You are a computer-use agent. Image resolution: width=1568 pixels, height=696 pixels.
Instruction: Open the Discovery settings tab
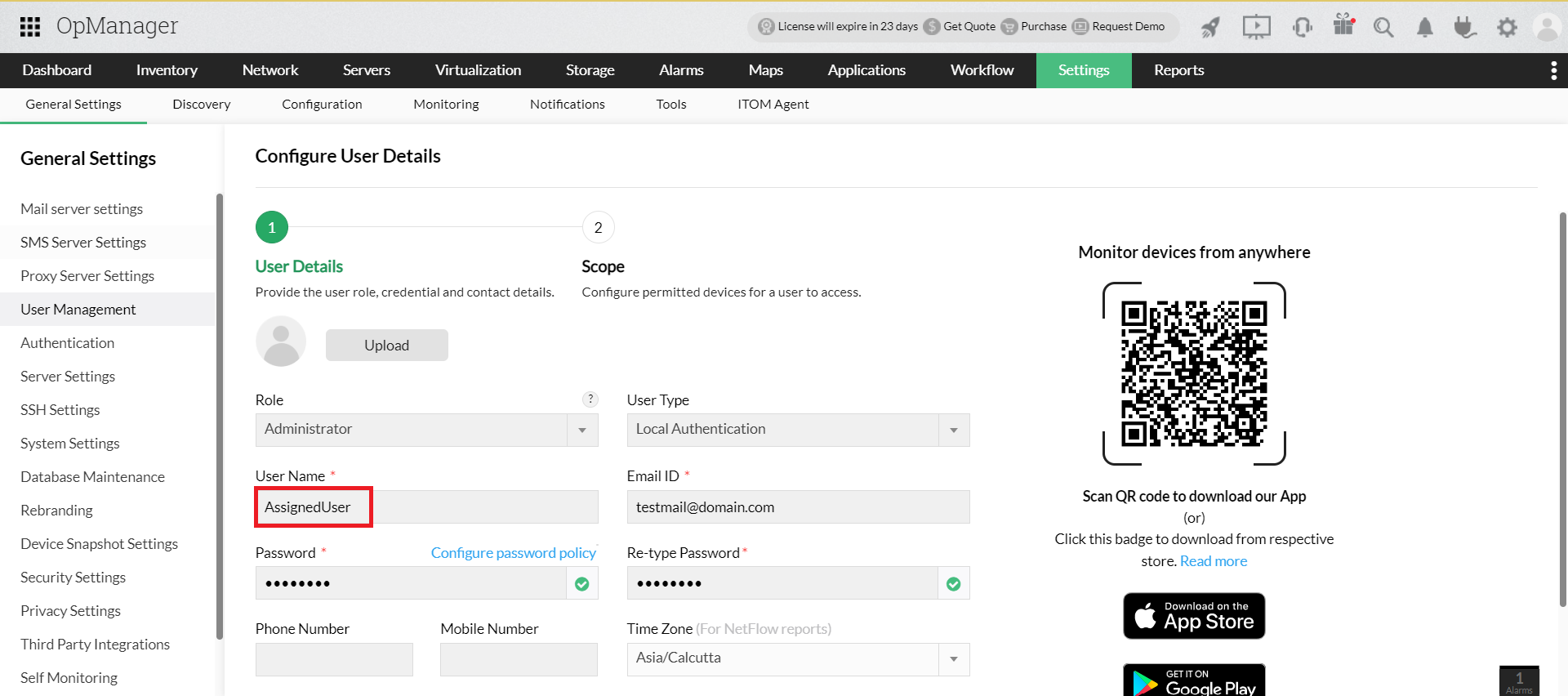point(201,105)
